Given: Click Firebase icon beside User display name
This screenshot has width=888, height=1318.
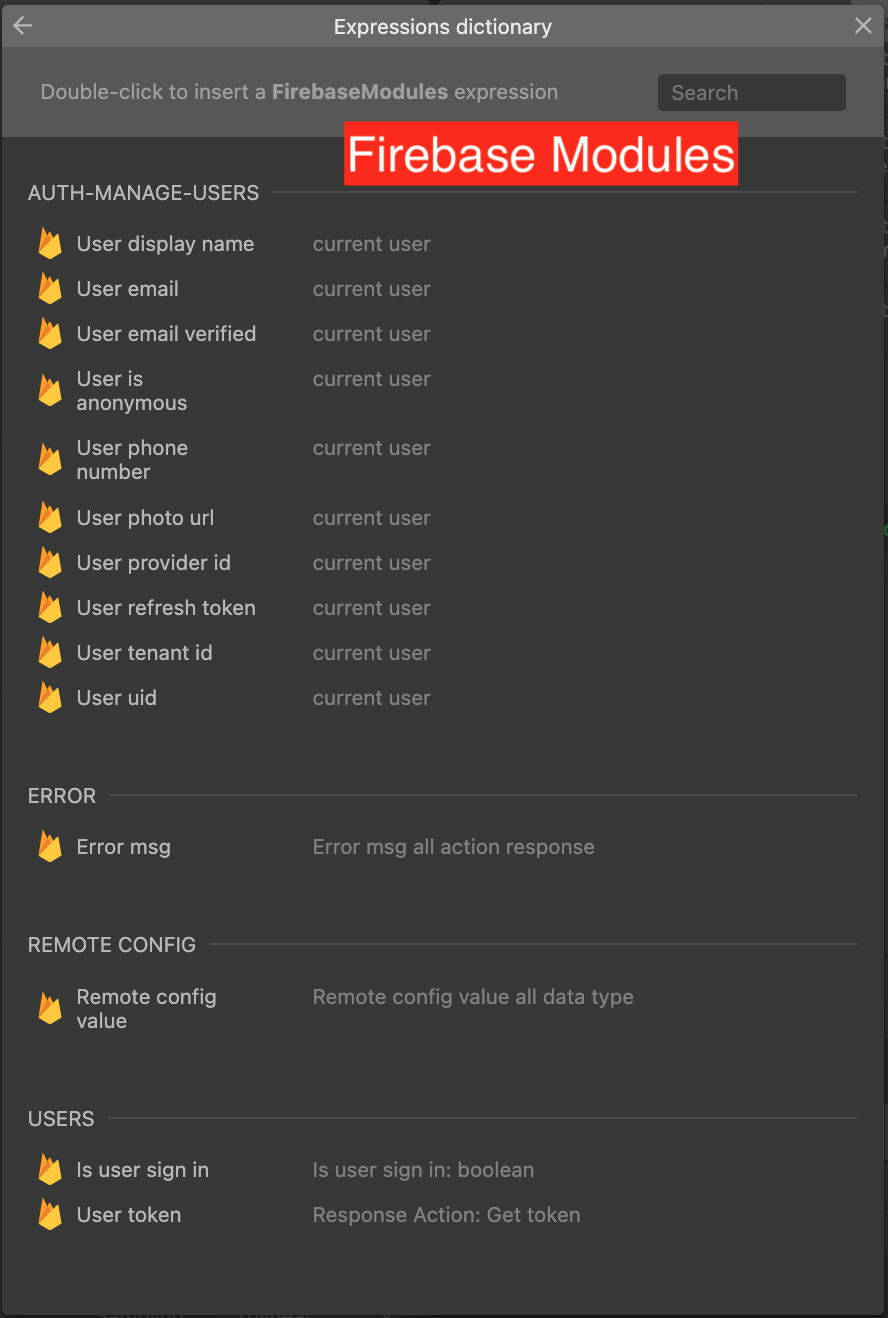Looking at the screenshot, I should (50, 244).
